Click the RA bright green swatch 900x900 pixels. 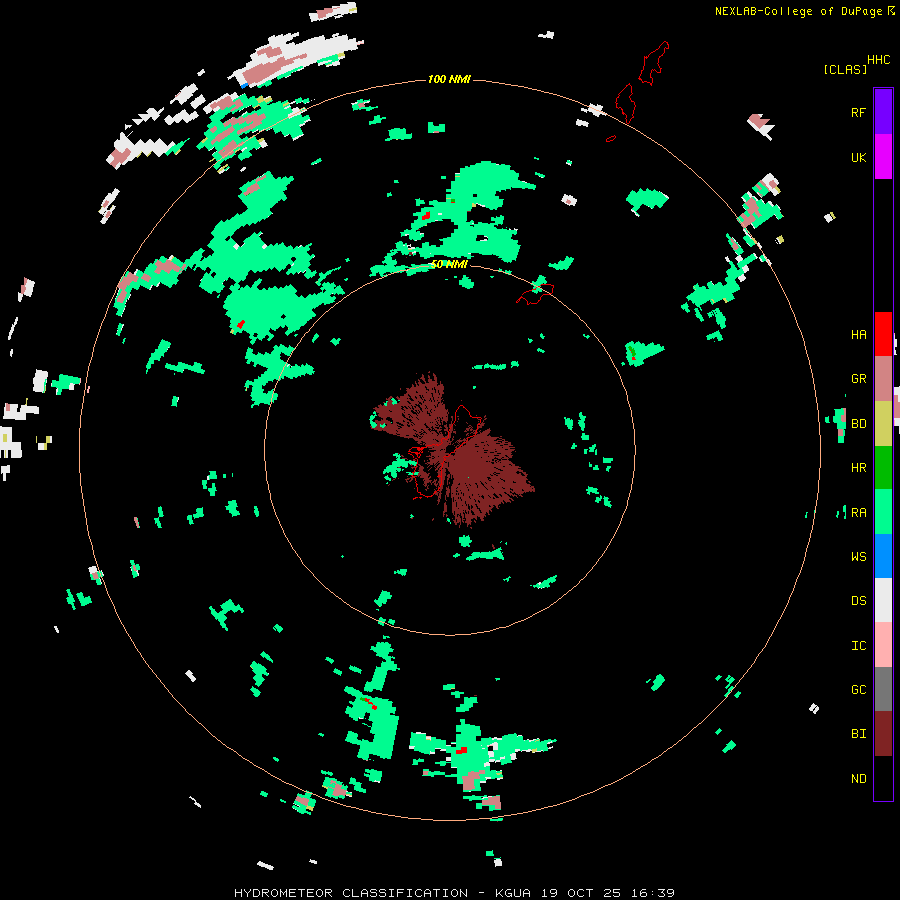click(883, 512)
